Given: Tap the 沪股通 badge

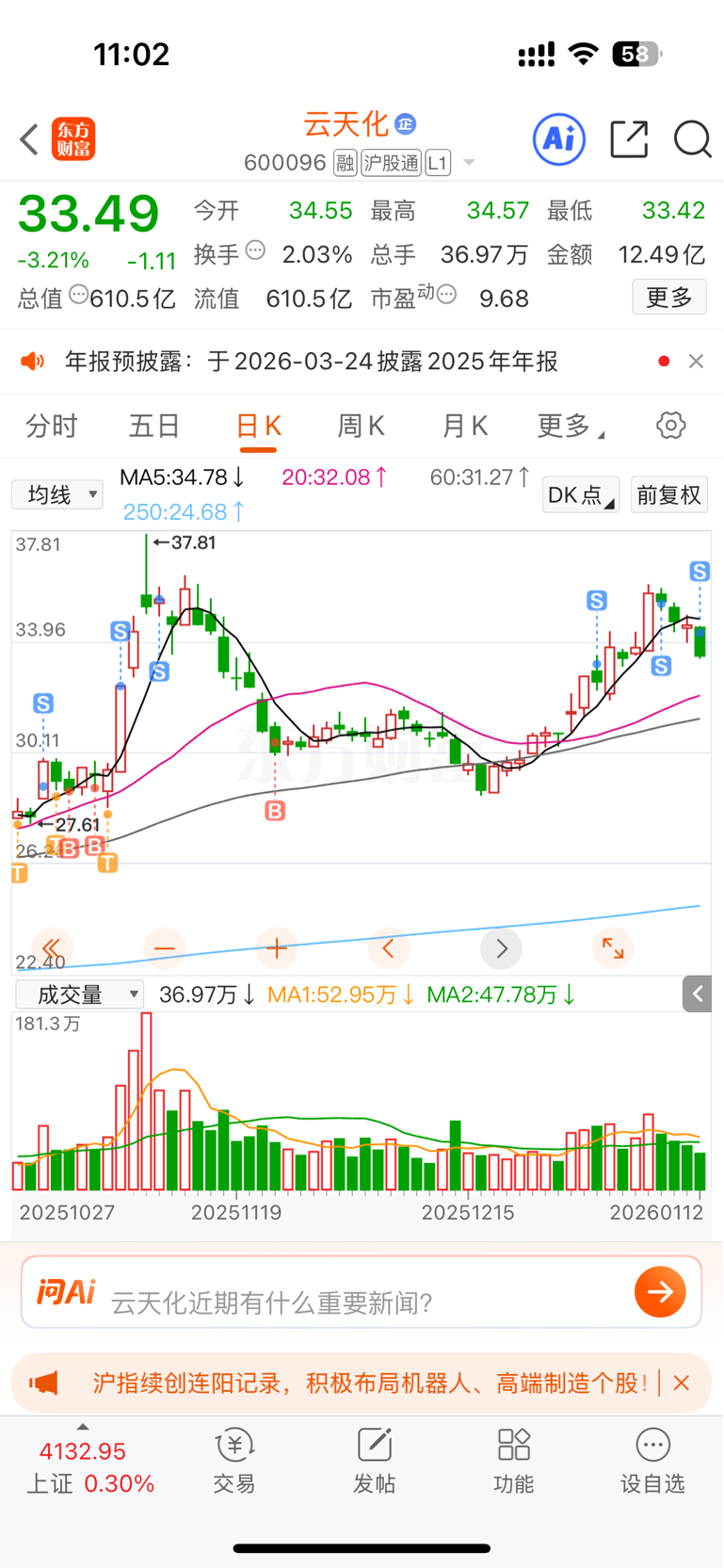Looking at the screenshot, I should click(x=391, y=163).
